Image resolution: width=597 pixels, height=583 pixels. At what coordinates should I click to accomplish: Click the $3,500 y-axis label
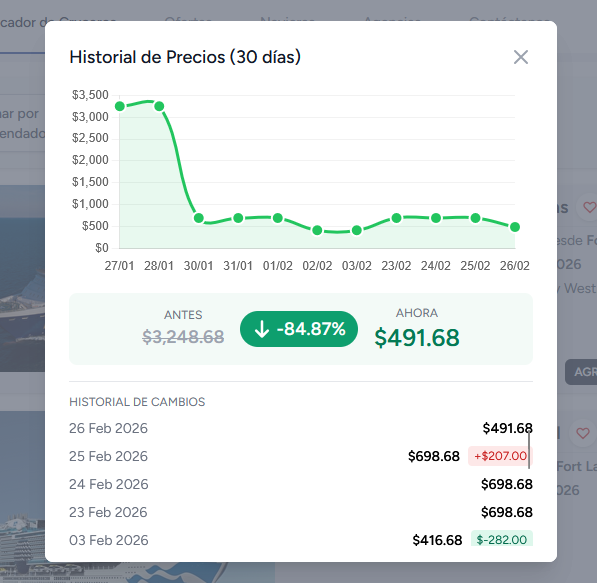[90, 95]
